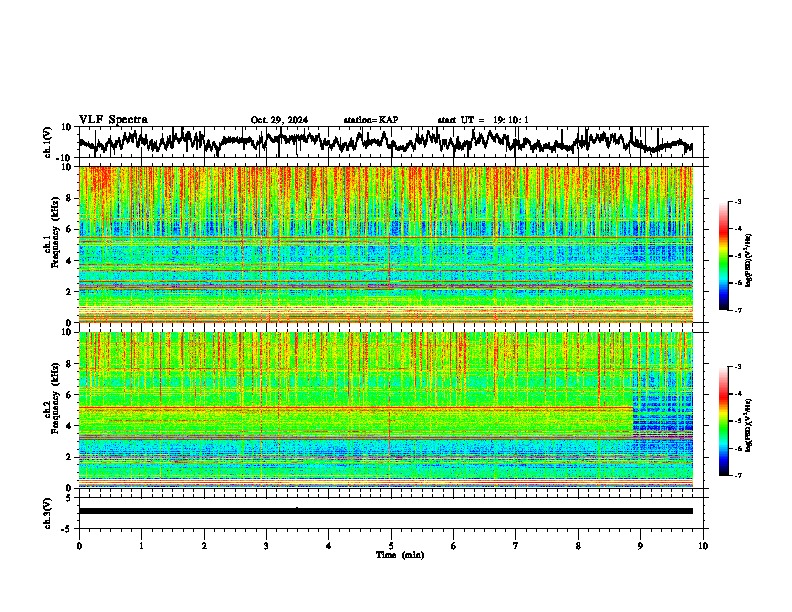Screen dimensions: 792x612
Task: Select the "start UT = 19:10: 1" text
Action: [x=483, y=120]
